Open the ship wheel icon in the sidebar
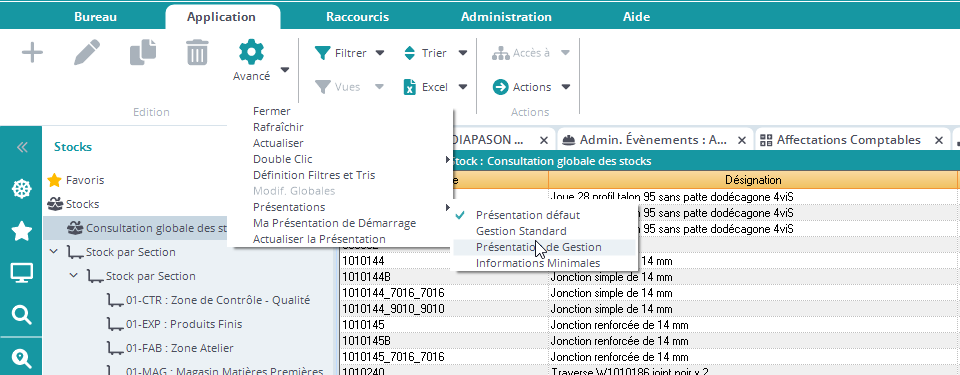The height and width of the screenshot is (375, 960). [22, 189]
